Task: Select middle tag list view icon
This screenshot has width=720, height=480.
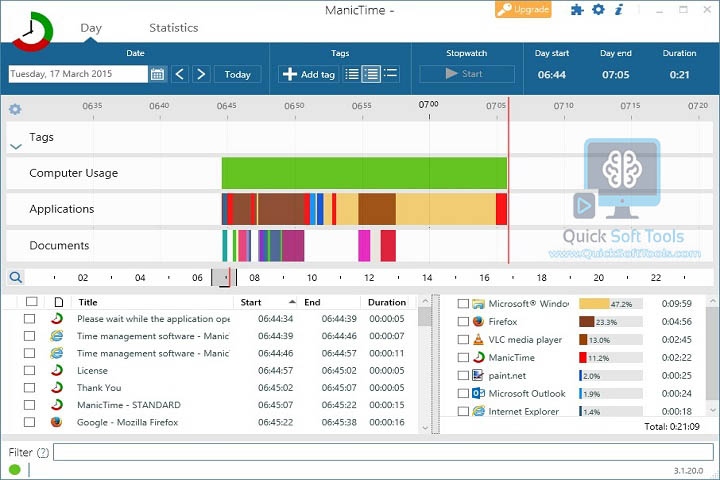Action: (x=371, y=74)
